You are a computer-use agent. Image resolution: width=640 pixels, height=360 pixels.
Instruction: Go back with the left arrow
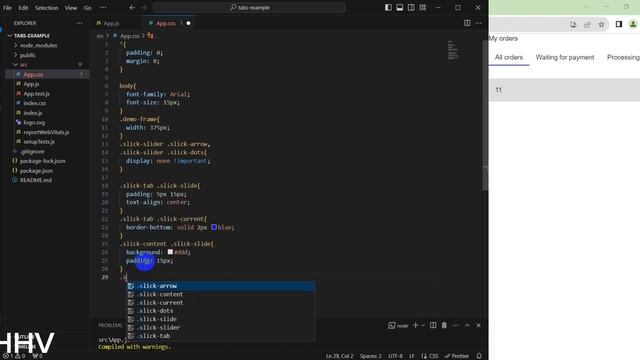(x=132, y=7)
